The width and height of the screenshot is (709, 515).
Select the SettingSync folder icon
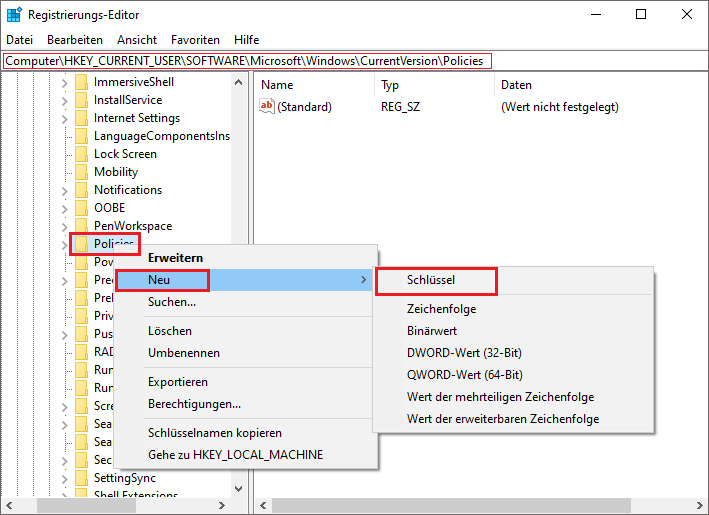pyautogui.click(x=81, y=478)
